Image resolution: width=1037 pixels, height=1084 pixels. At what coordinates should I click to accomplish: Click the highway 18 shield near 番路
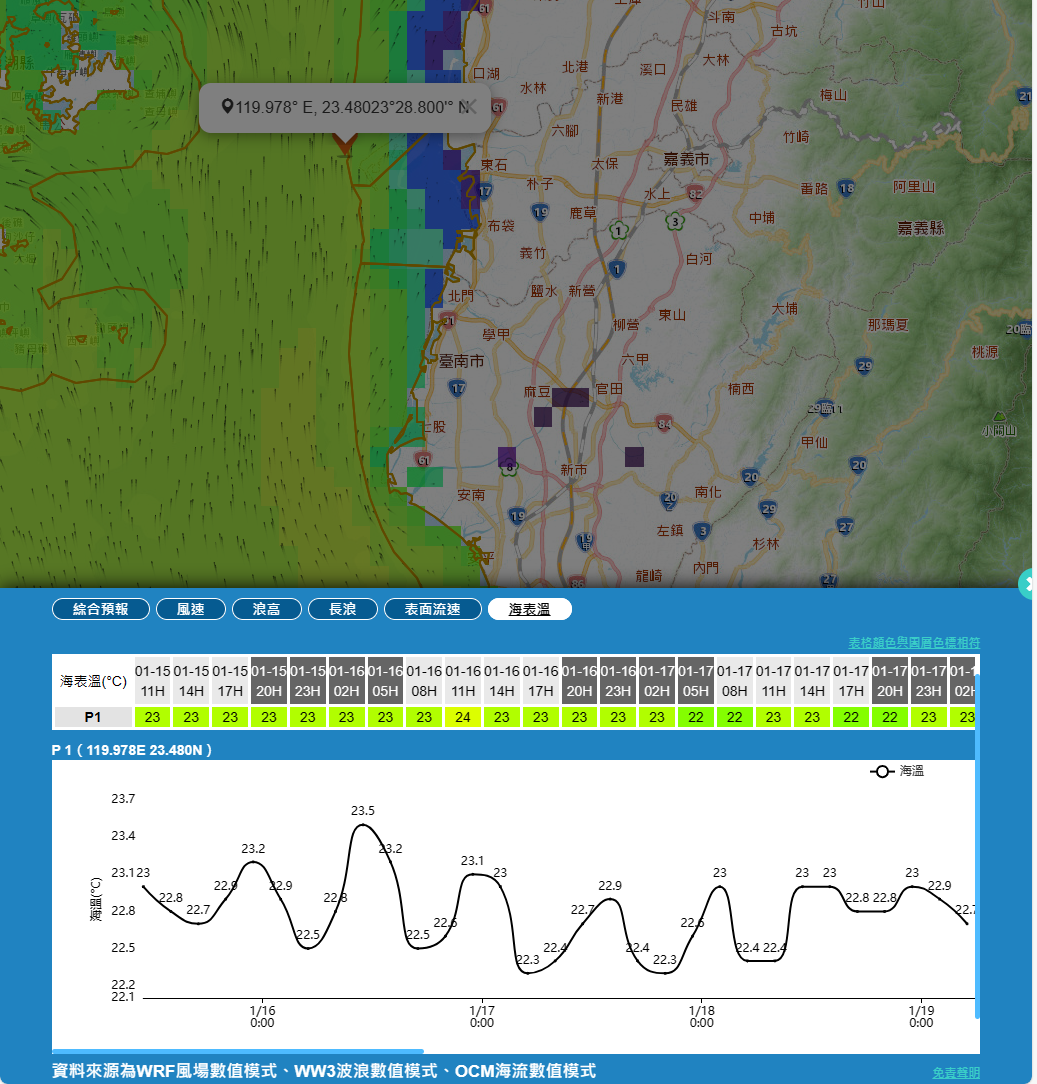(847, 188)
